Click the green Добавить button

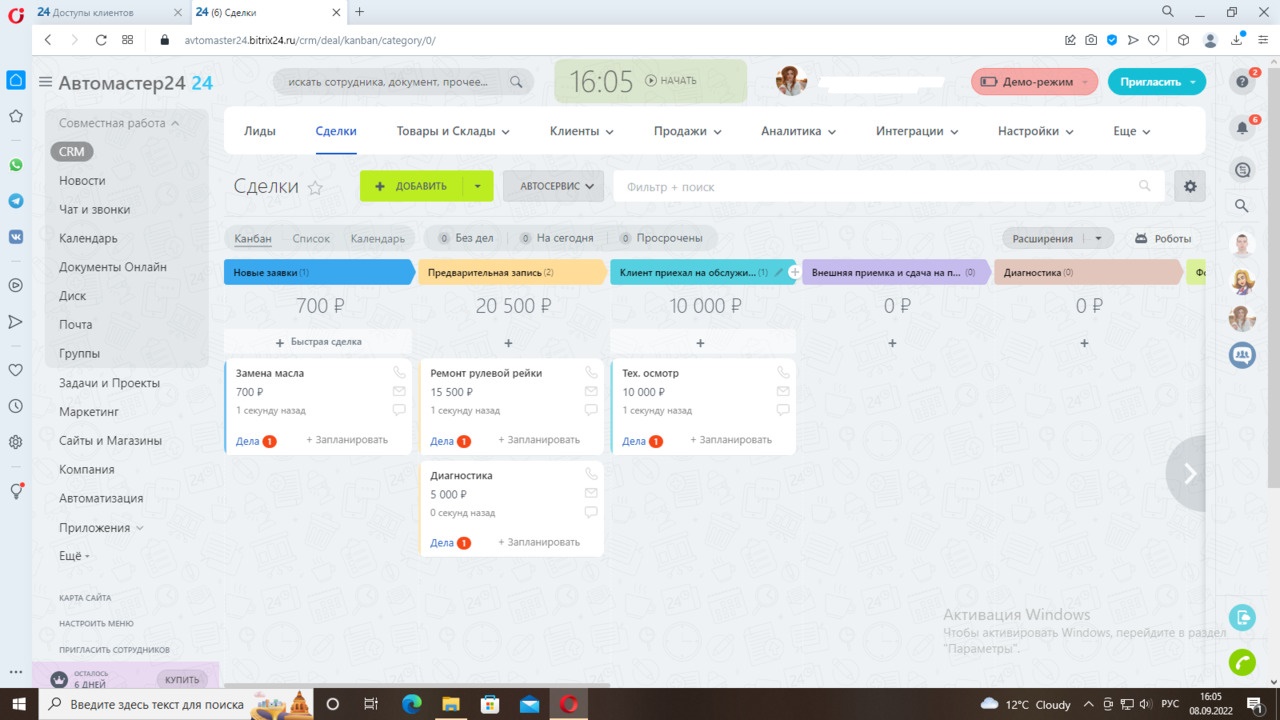click(411, 186)
